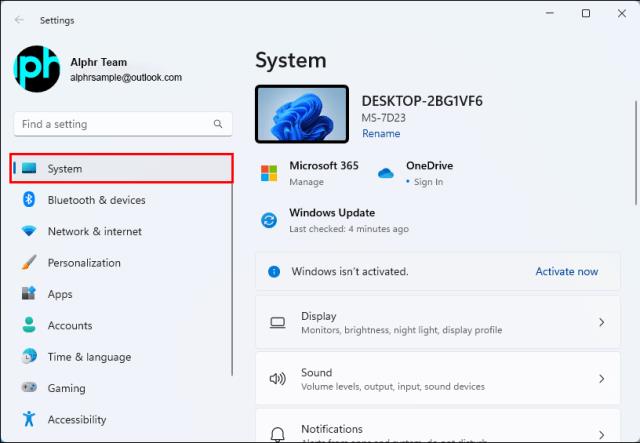Click the System monitor icon in sidebar
Viewport: 640px width, 443px height.
(x=29, y=168)
